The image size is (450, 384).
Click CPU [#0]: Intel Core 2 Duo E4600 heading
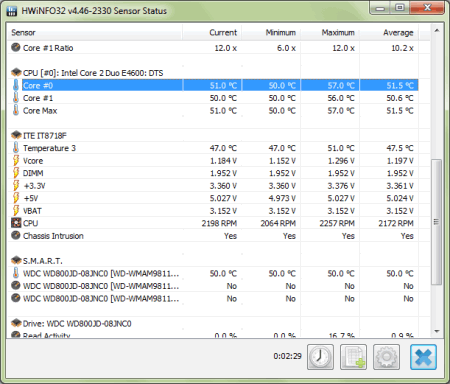coord(93,73)
